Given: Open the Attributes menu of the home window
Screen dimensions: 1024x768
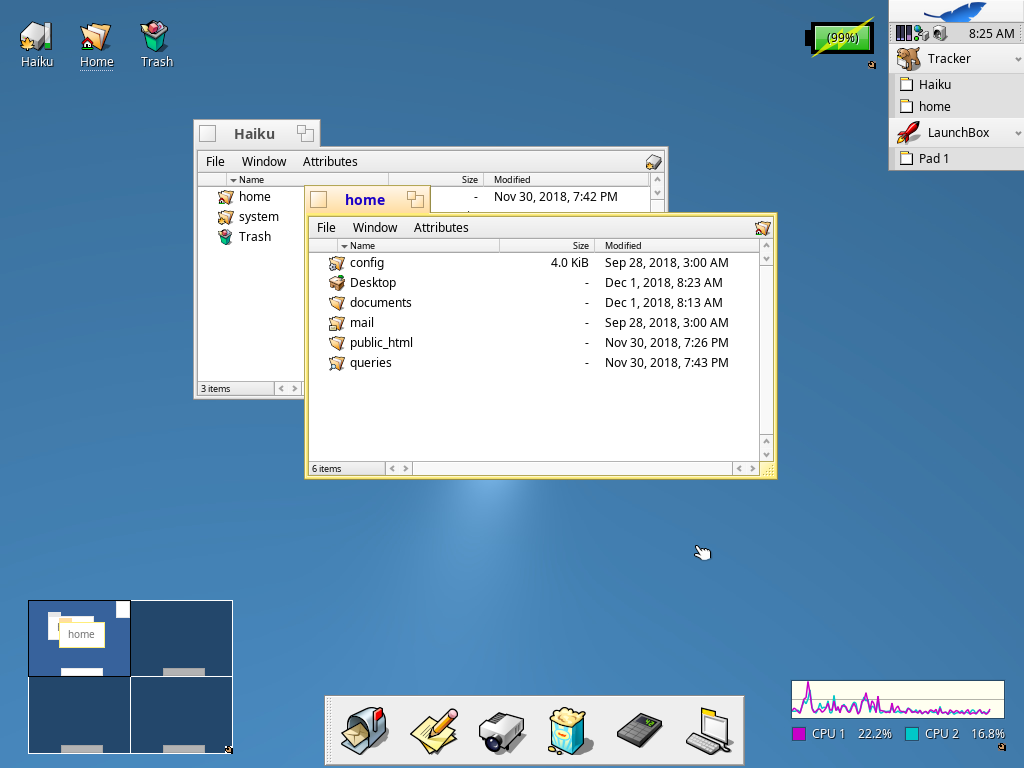Looking at the screenshot, I should [441, 227].
